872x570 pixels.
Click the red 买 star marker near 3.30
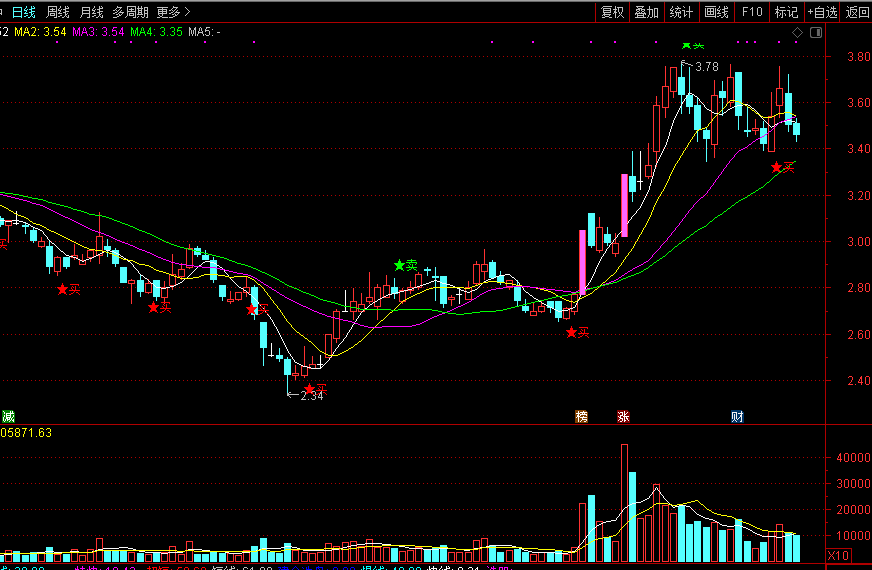click(x=782, y=167)
